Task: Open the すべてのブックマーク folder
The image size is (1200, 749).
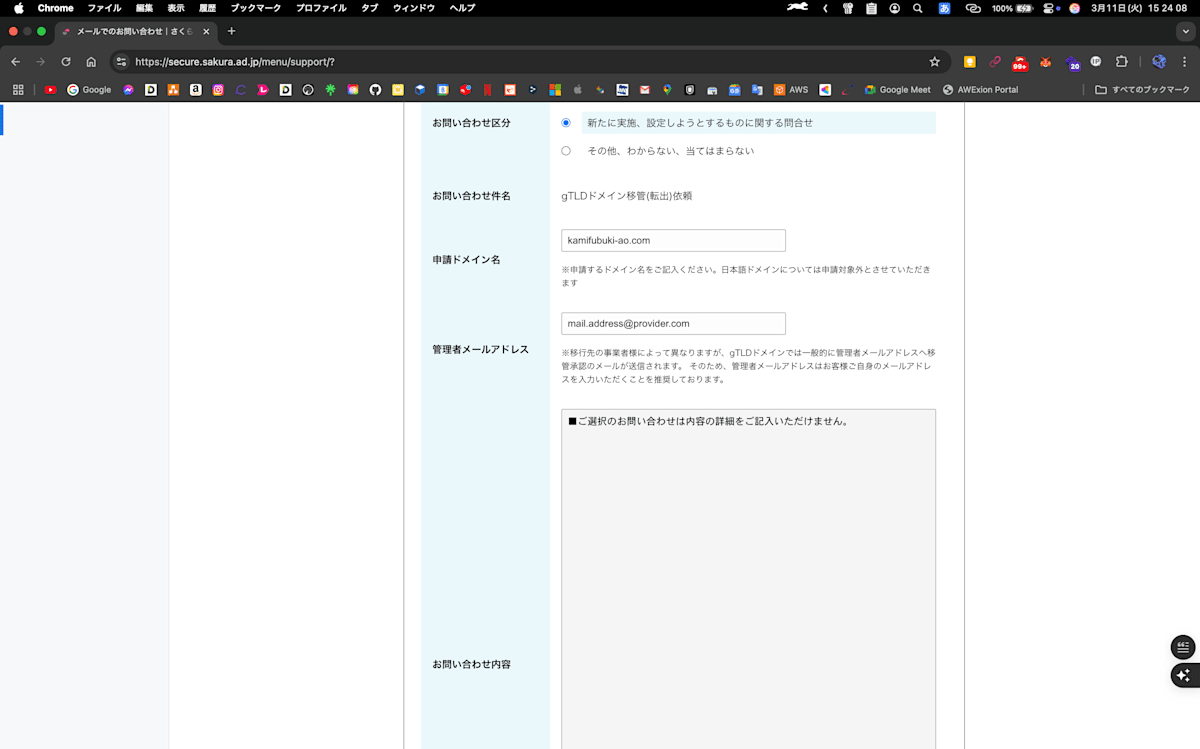Action: click(1142, 89)
